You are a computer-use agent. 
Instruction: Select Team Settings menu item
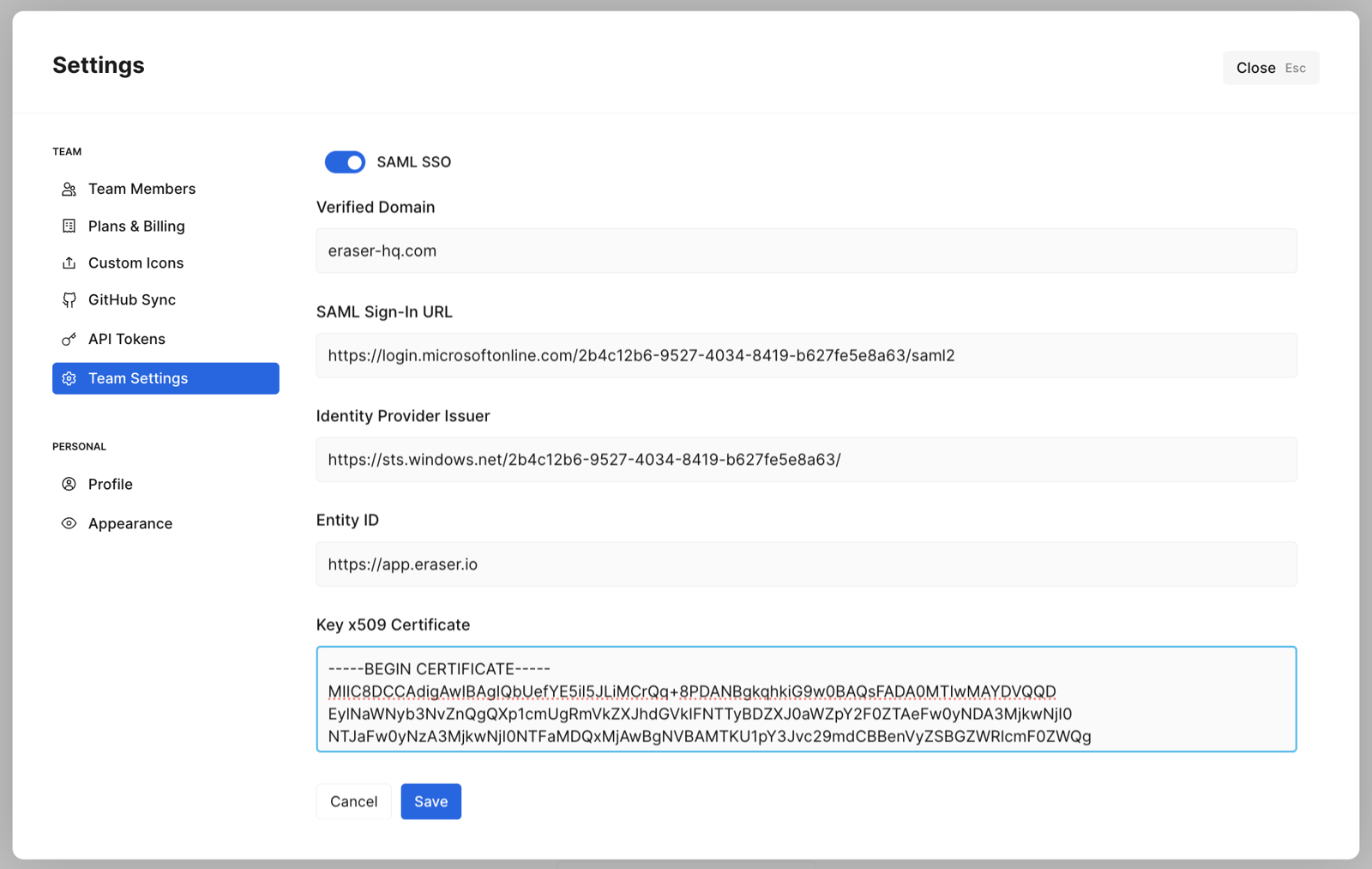click(165, 378)
